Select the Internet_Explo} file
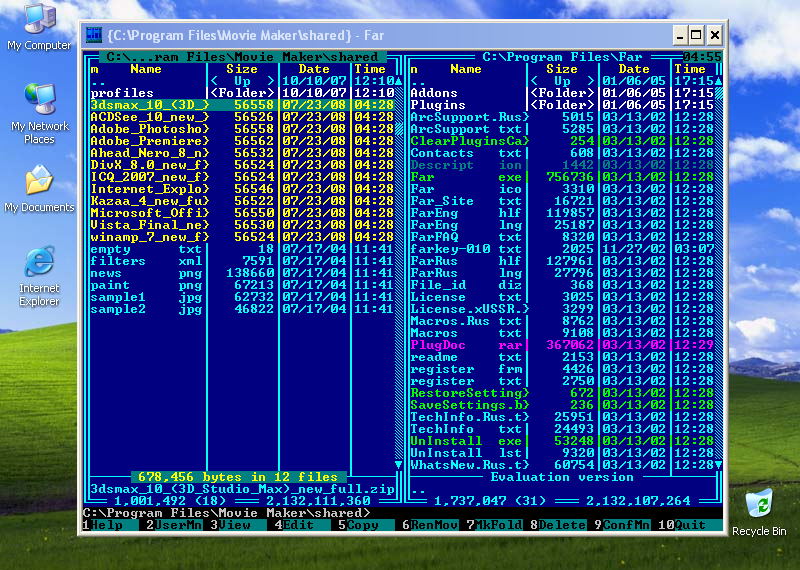 pos(242,189)
